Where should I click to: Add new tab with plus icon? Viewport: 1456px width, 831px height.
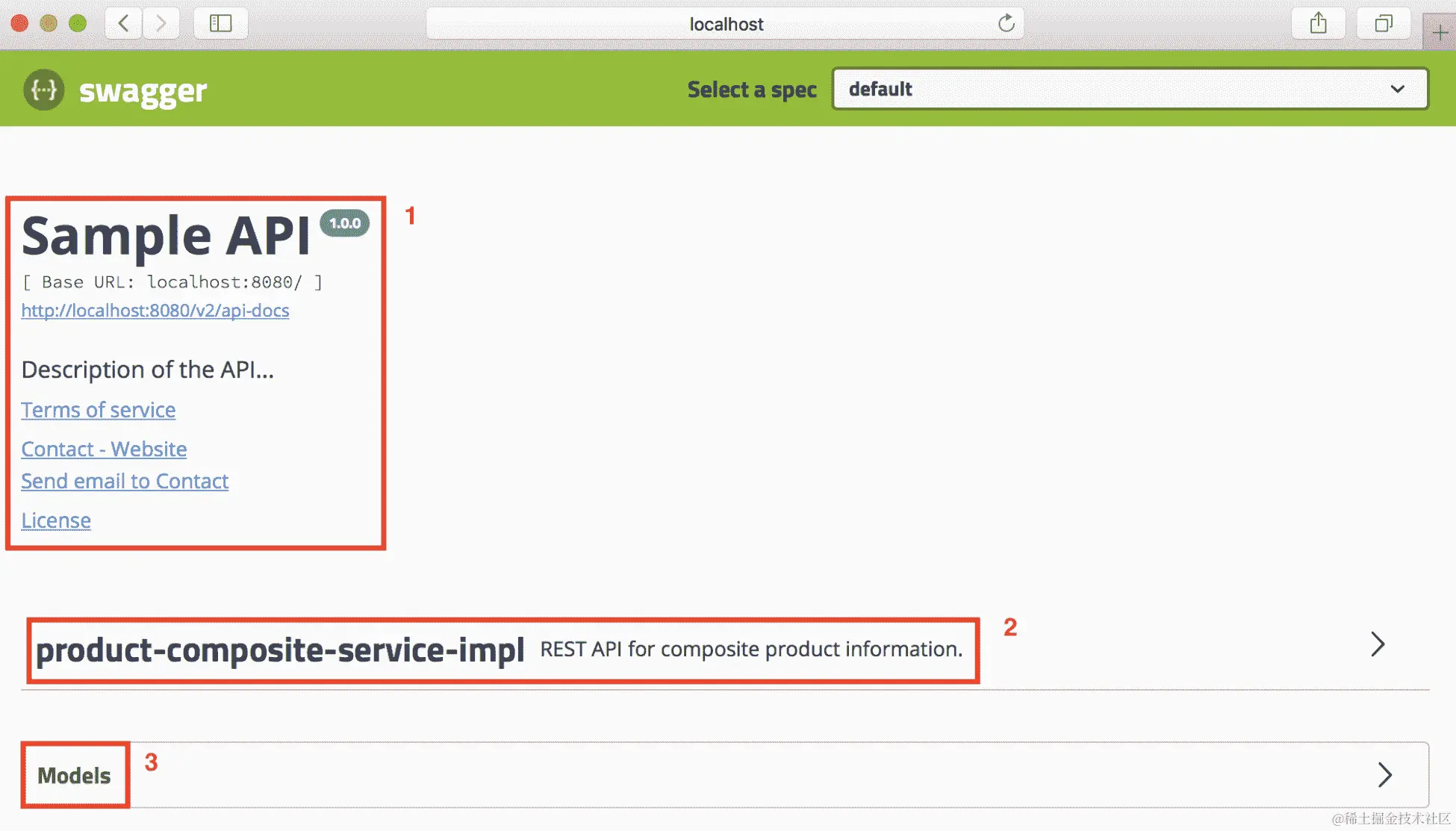(x=1440, y=32)
